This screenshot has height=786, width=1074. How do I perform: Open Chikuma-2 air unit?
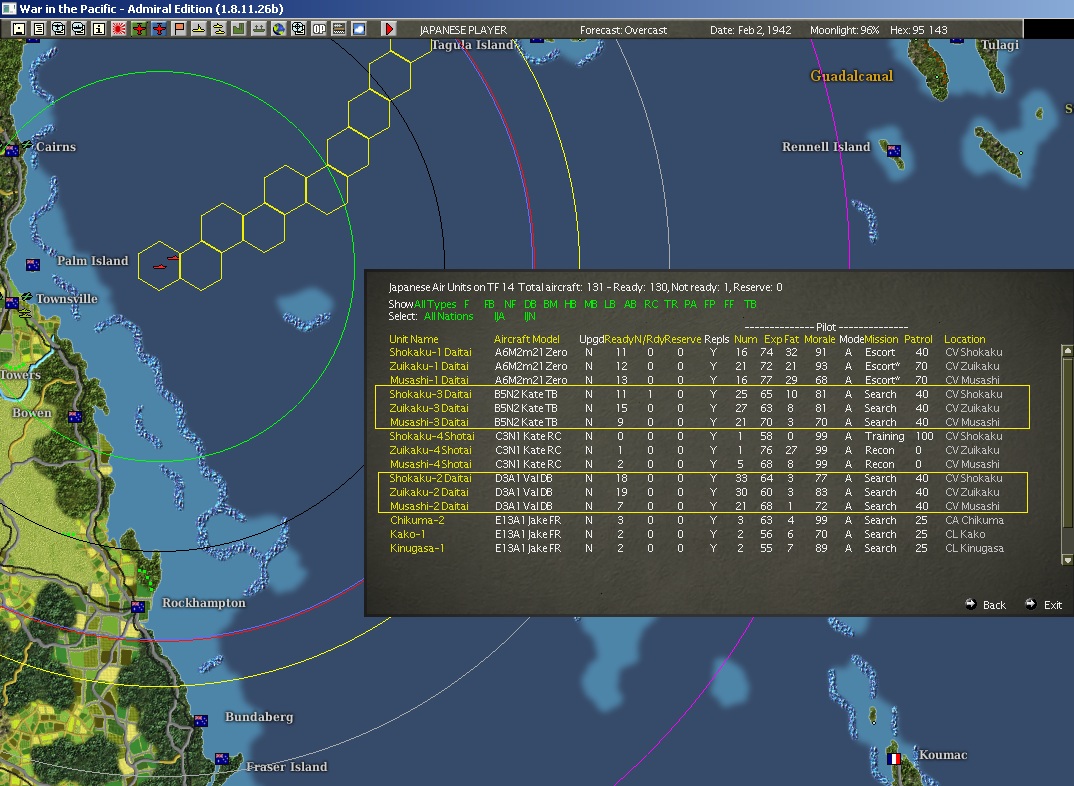[x=417, y=520]
